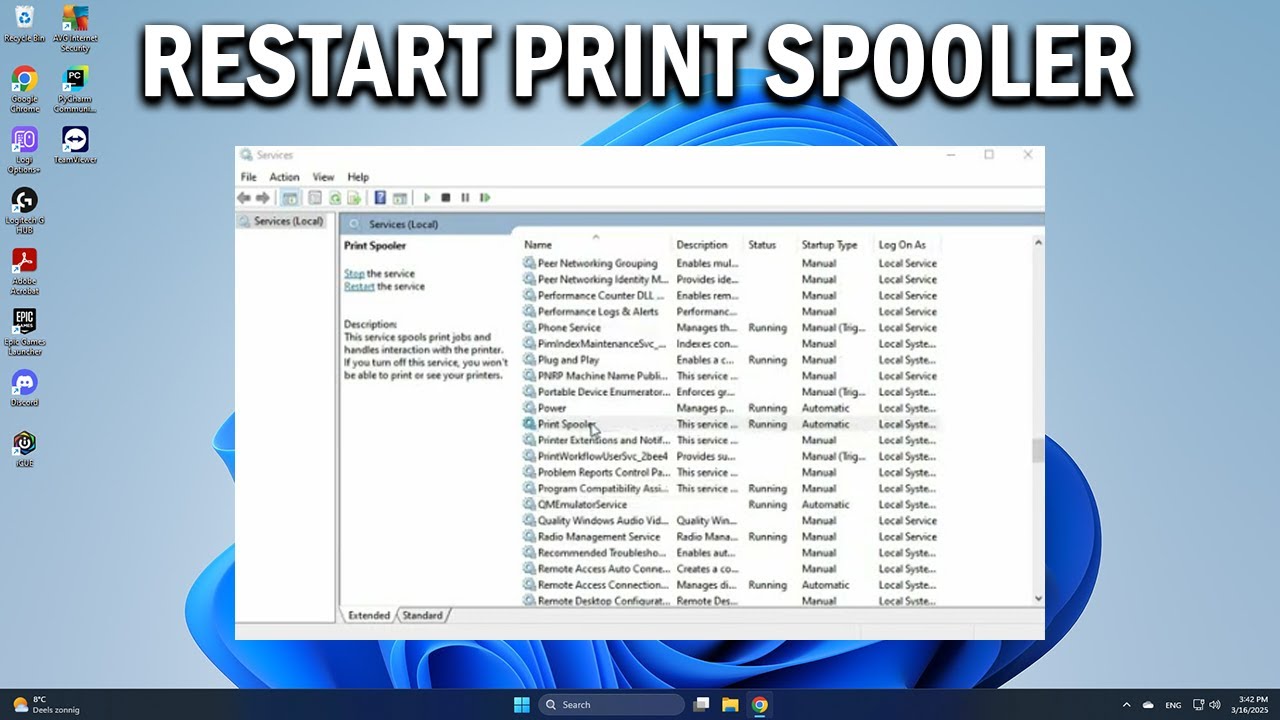This screenshot has height=720, width=1280.
Task: Select the iCUE desktop icon
Action: coord(24,449)
